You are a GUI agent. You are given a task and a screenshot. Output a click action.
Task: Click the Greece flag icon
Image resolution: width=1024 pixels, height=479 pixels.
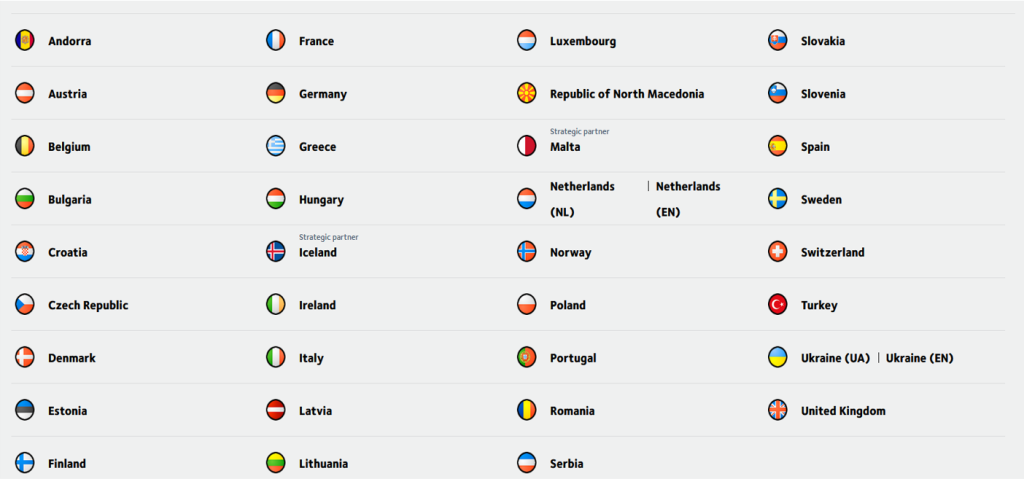click(x=276, y=147)
